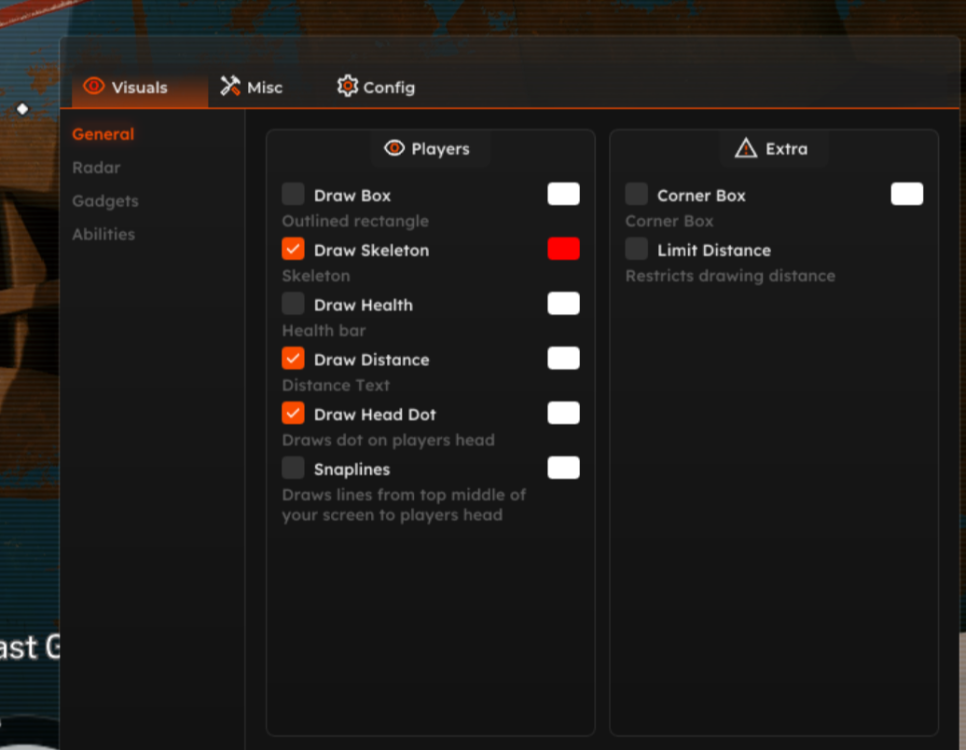Image resolution: width=966 pixels, height=750 pixels.
Task: Pick the Snaplines color swatch
Action: click(x=563, y=468)
